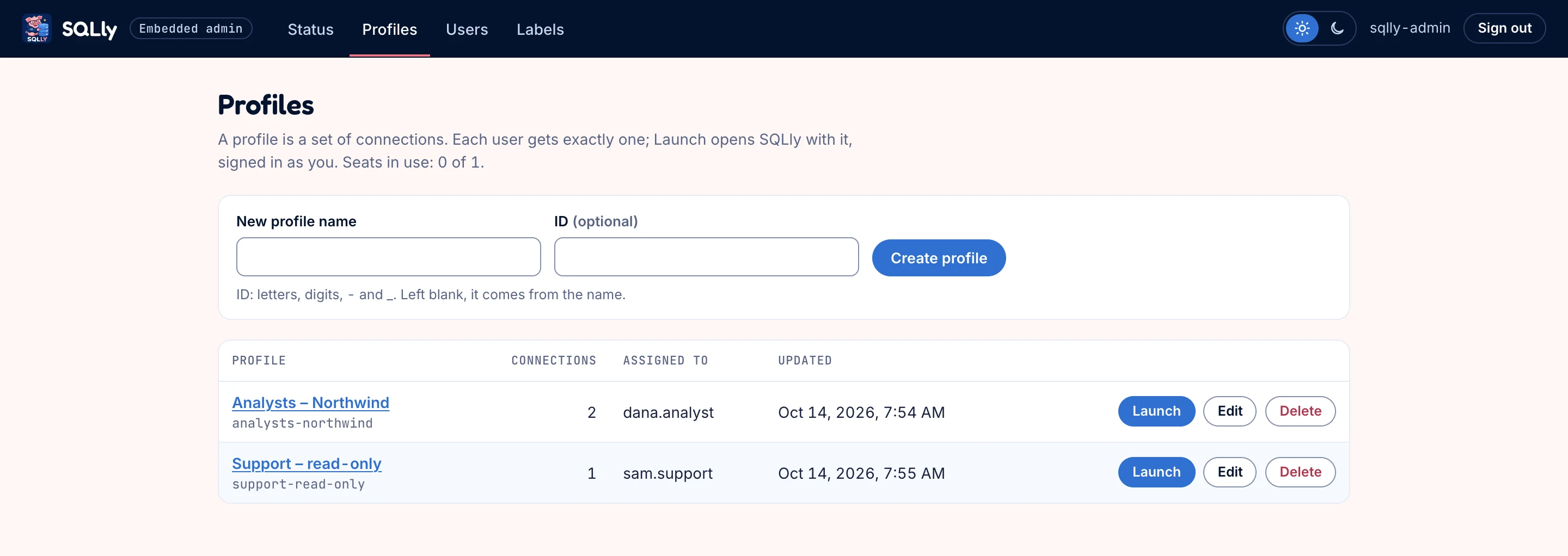Edit the Support – read-only profile
Viewport: 1568px width, 556px height.
[1229, 472]
